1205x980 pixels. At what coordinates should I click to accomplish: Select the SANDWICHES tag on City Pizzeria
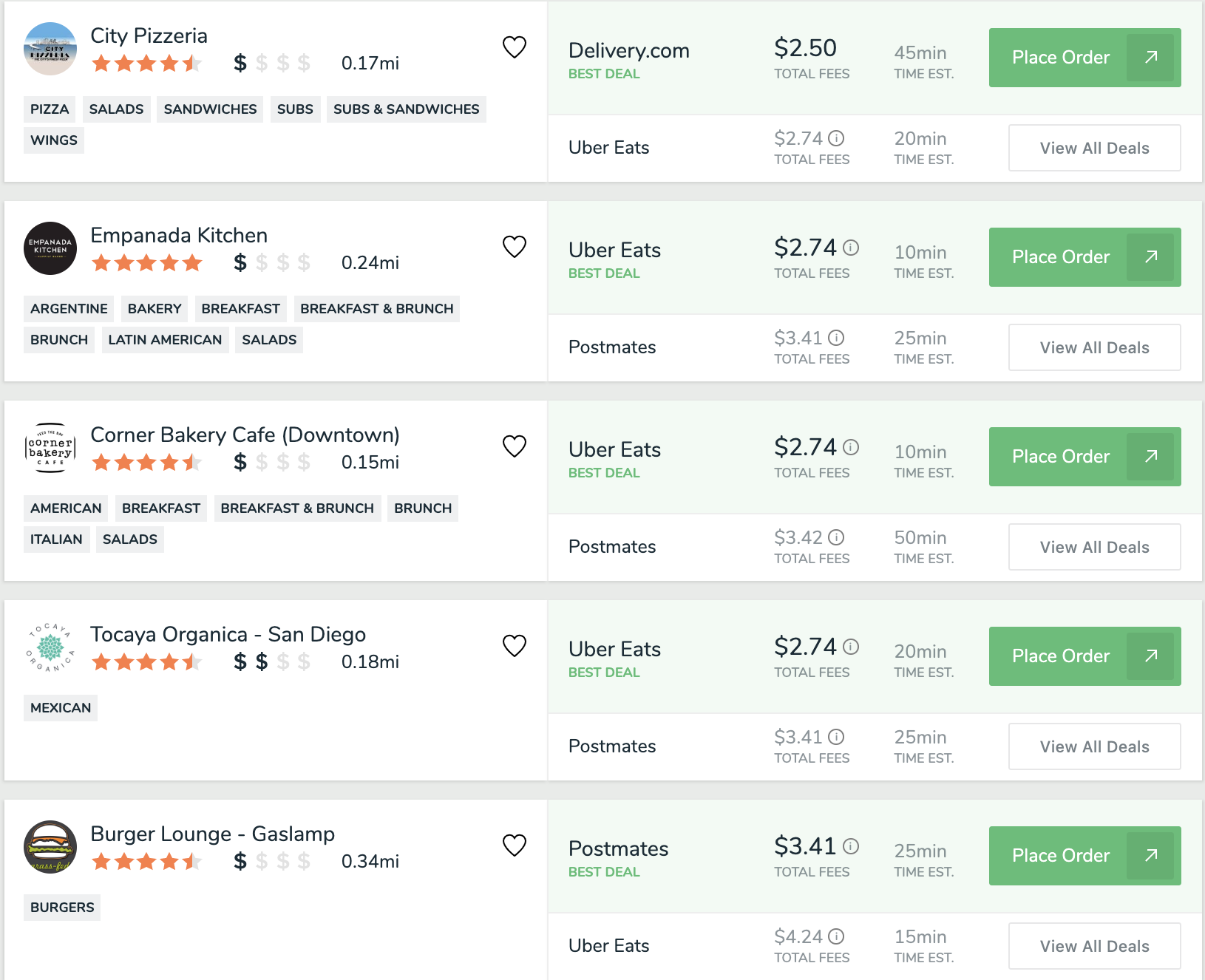click(210, 109)
